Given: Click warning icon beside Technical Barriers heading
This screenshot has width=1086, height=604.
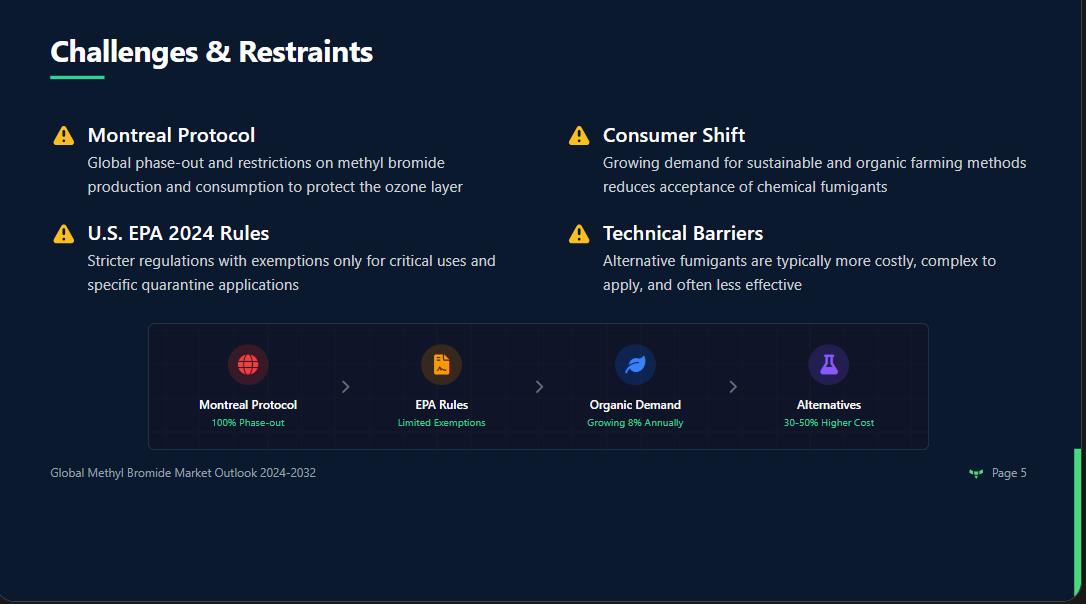Looking at the screenshot, I should point(579,234).
